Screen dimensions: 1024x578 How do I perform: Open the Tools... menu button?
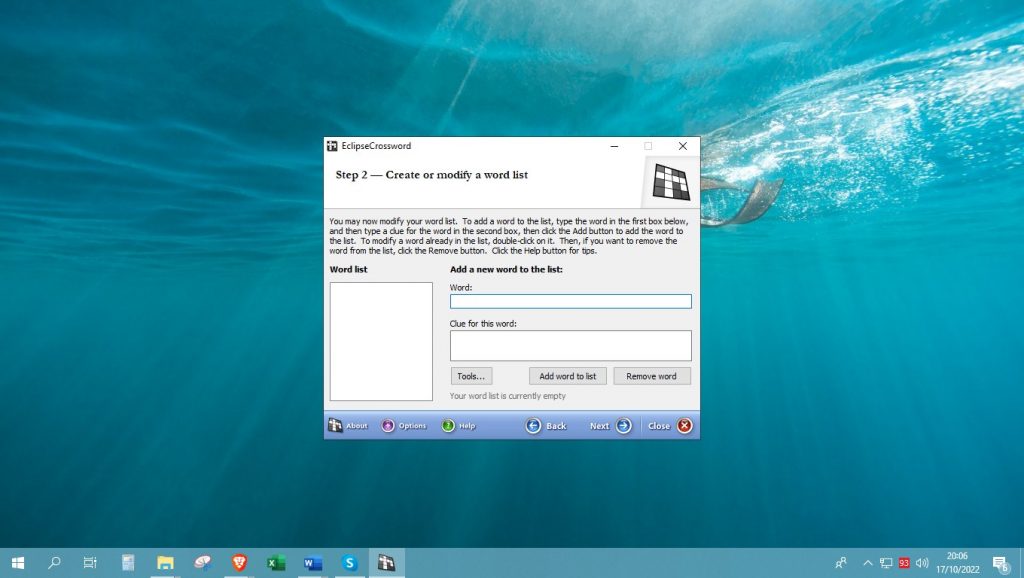point(471,376)
